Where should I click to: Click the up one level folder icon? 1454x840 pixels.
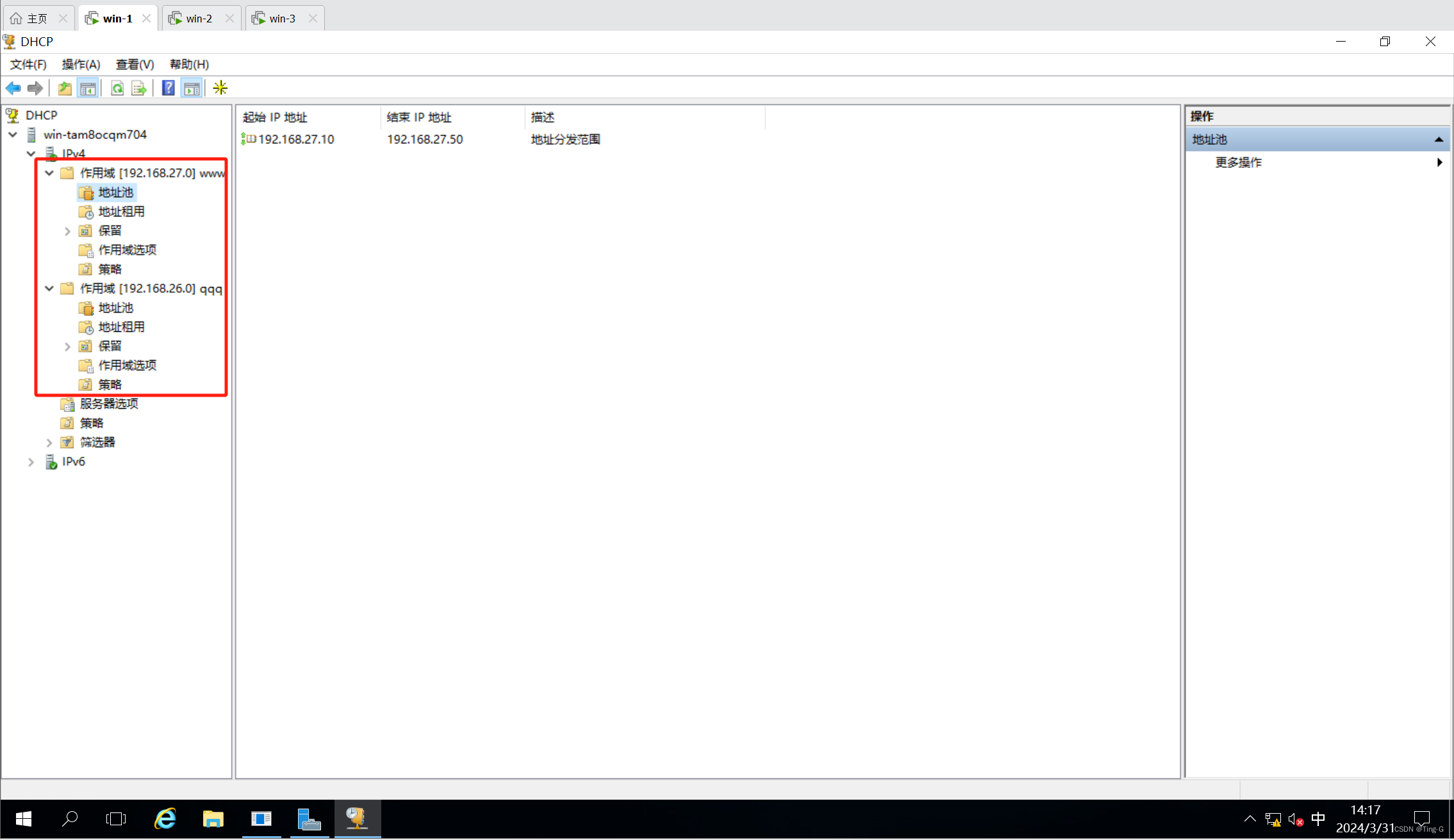coord(65,88)
